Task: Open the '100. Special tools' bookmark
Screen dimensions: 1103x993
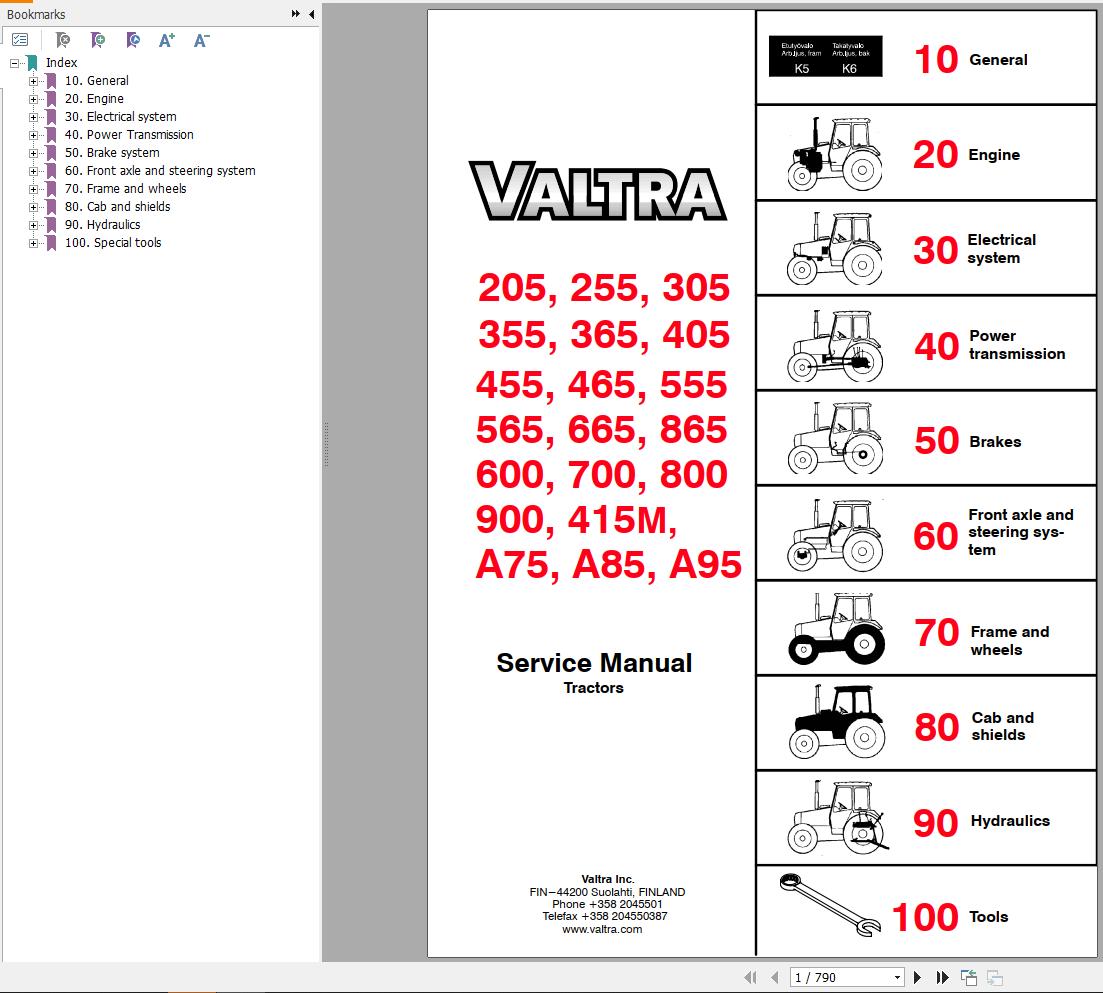Action: (x=113, y=243)
